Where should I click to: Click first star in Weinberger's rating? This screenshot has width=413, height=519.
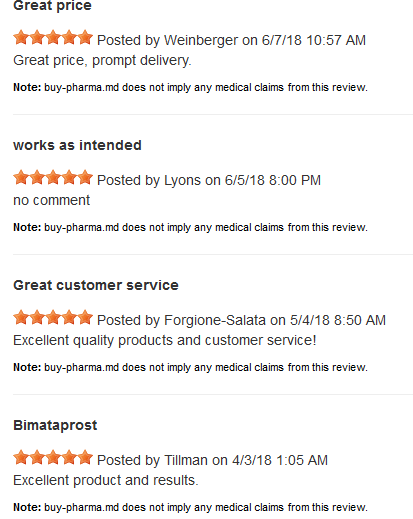pos(21,37)
